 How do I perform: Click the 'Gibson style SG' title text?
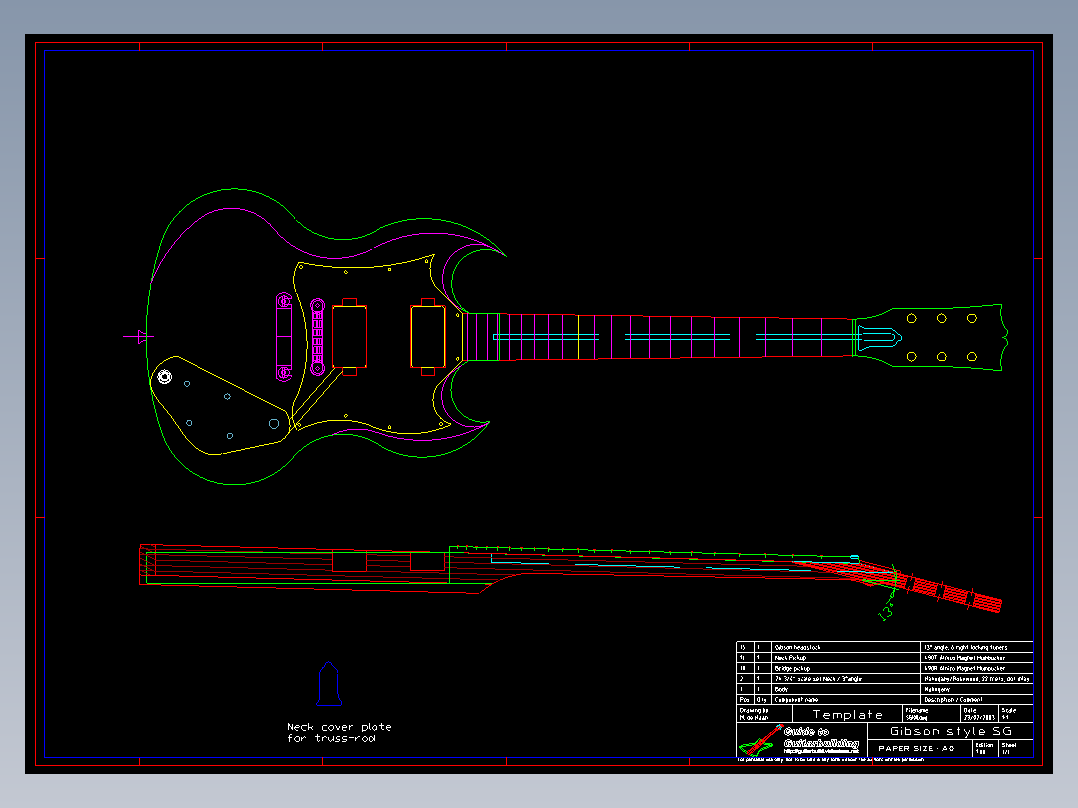click(951, 731)
